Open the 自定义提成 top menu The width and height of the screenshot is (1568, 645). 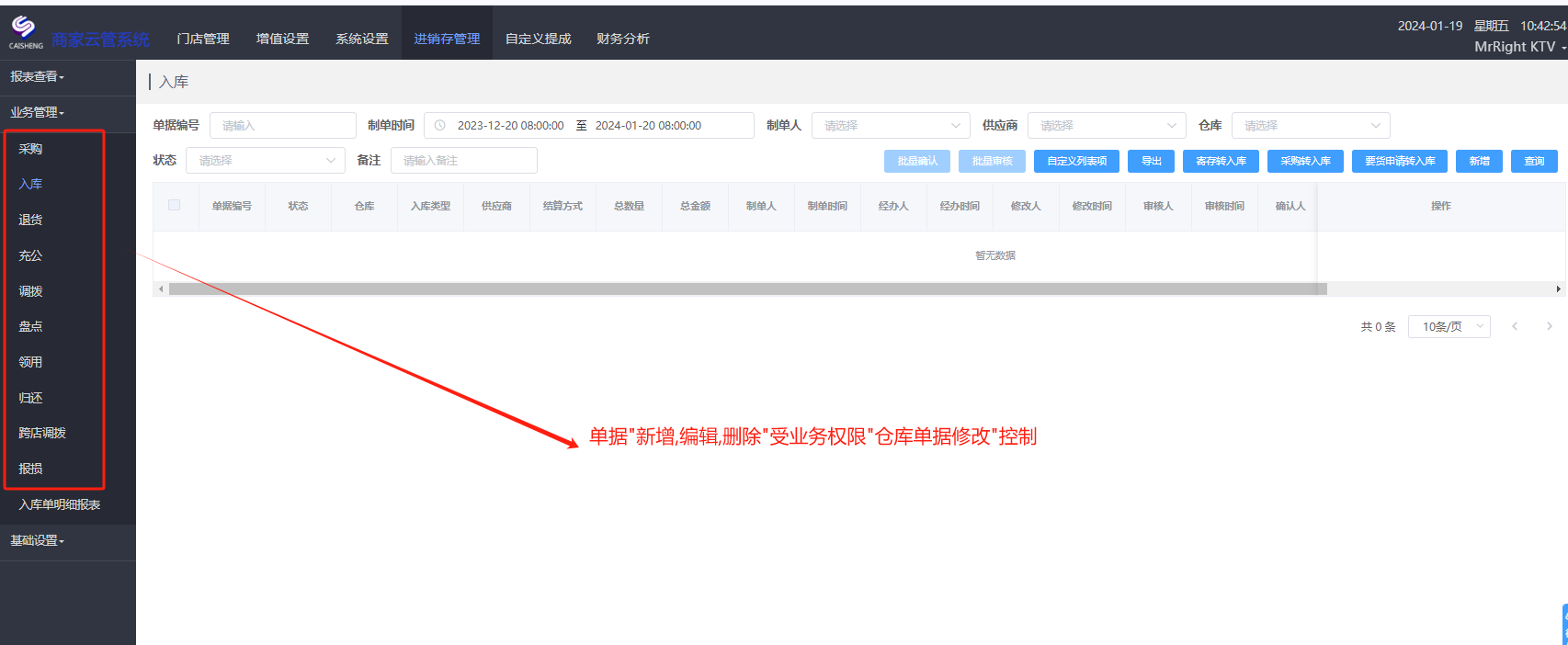(539, 39)
